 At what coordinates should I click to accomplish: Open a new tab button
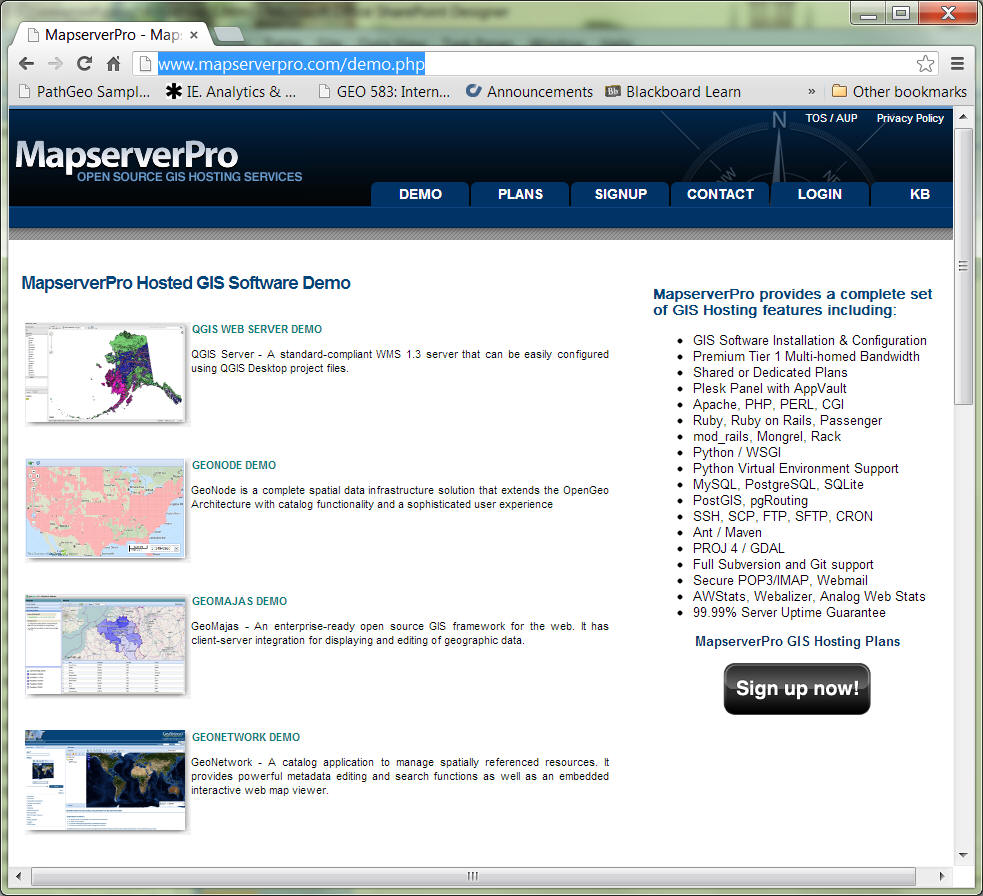pyautogui.click(x=229, y=34)
